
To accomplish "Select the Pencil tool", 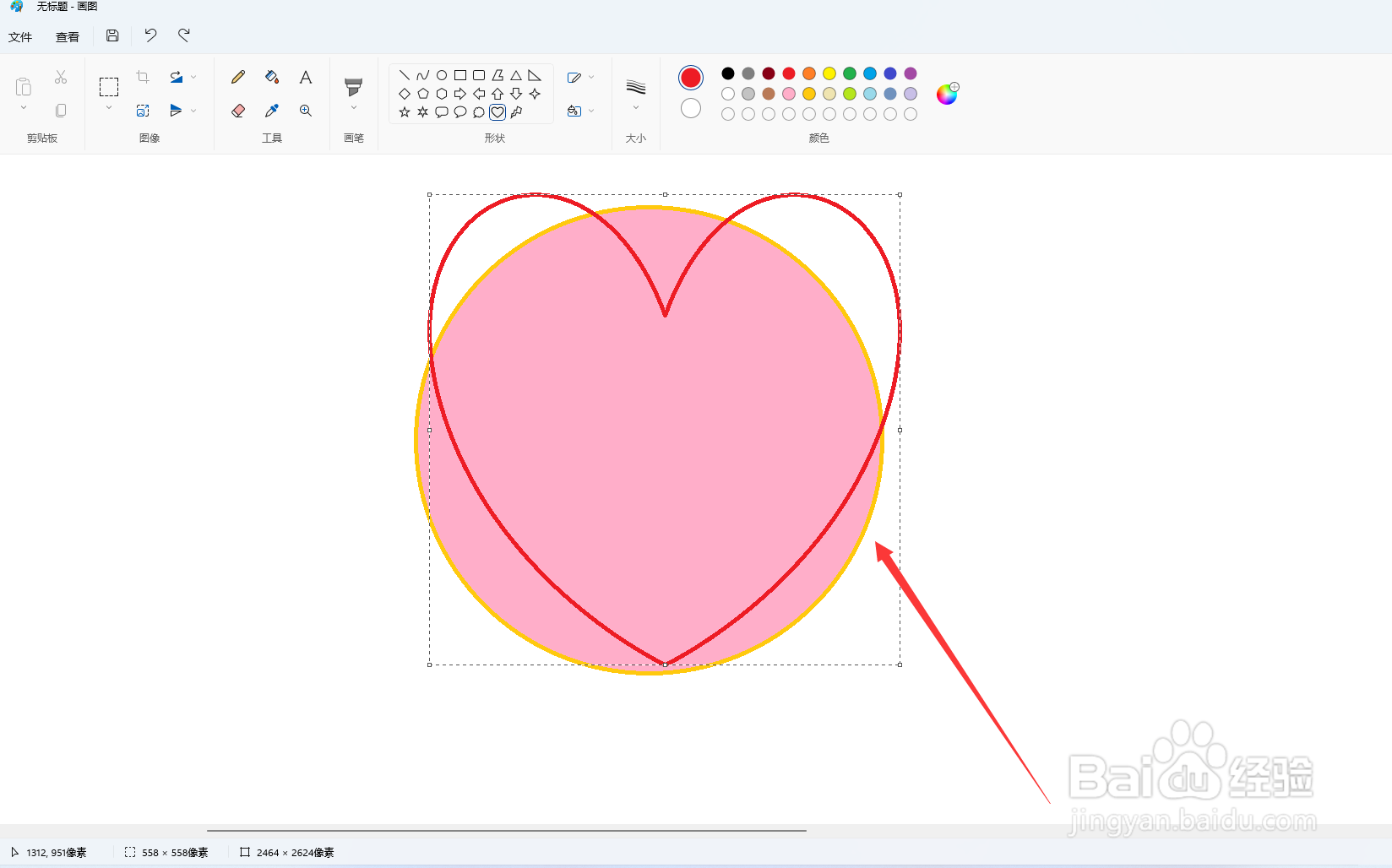I will (x=238, y=77).
